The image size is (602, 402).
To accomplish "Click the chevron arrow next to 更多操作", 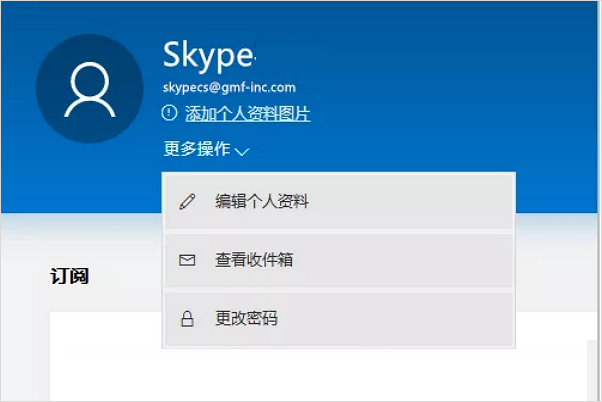I will point(242,152).
